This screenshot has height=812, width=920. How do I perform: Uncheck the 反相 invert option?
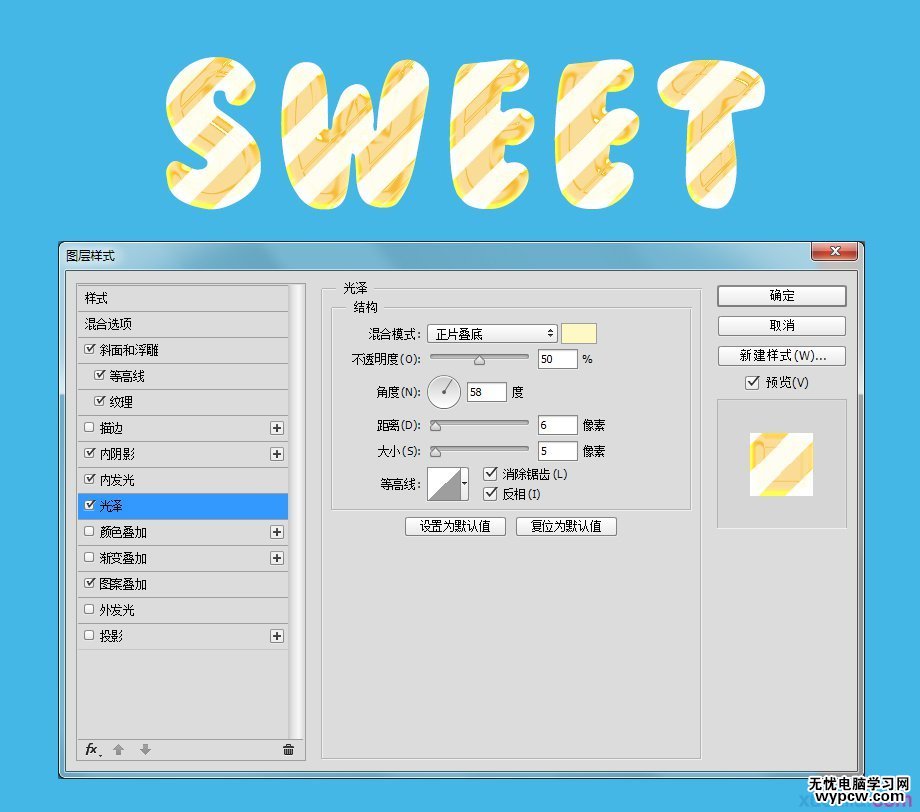pyautogui.click(x=489, y=494)
